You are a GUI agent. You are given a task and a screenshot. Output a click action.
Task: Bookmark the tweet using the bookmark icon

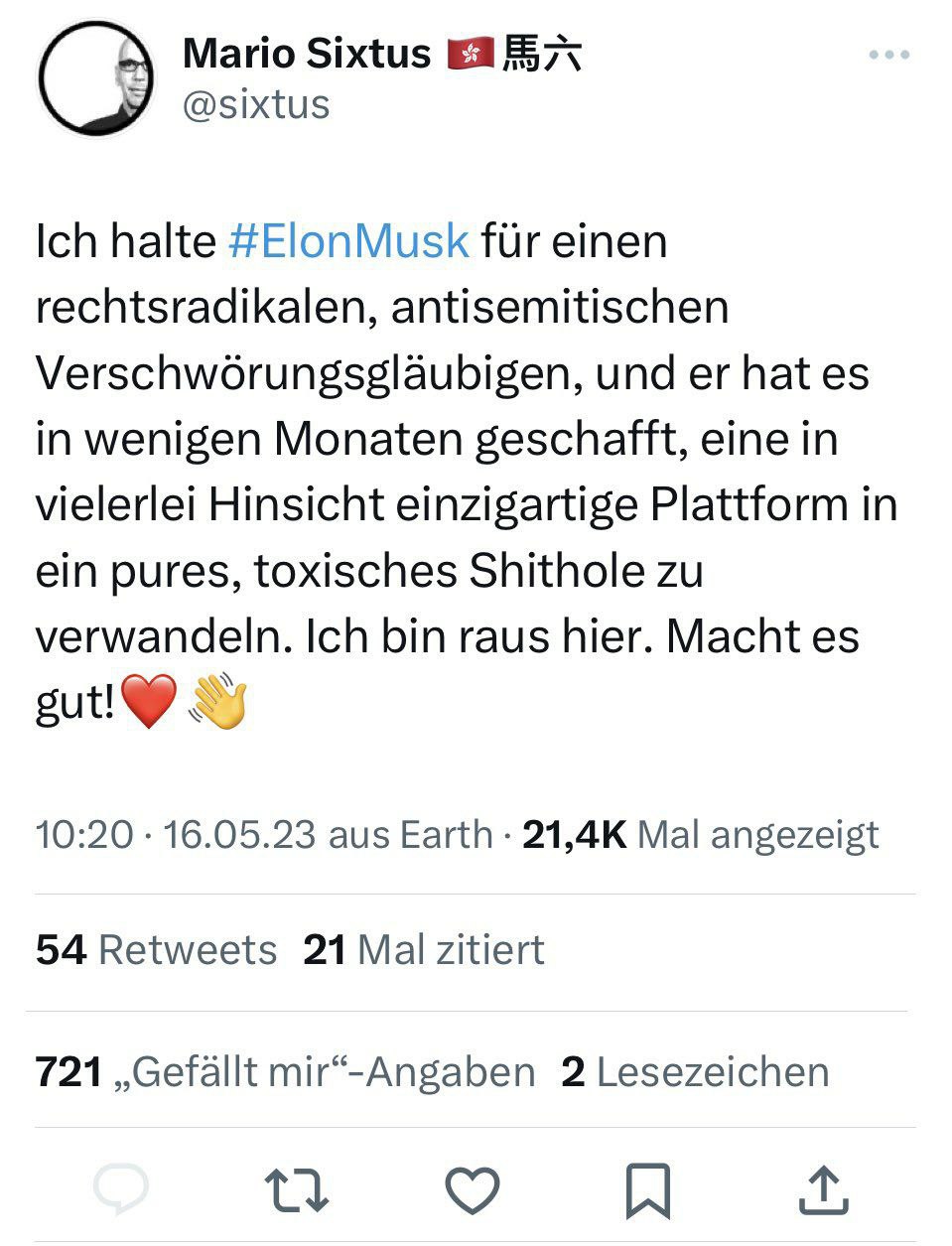(x=647, y=1189)
